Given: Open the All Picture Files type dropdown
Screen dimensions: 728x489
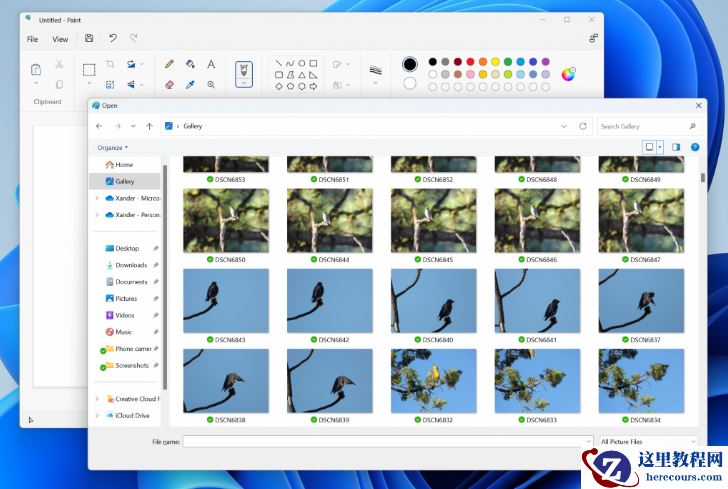Looking at the screenshot, I should pyautogui.click(x=649, y=442).
